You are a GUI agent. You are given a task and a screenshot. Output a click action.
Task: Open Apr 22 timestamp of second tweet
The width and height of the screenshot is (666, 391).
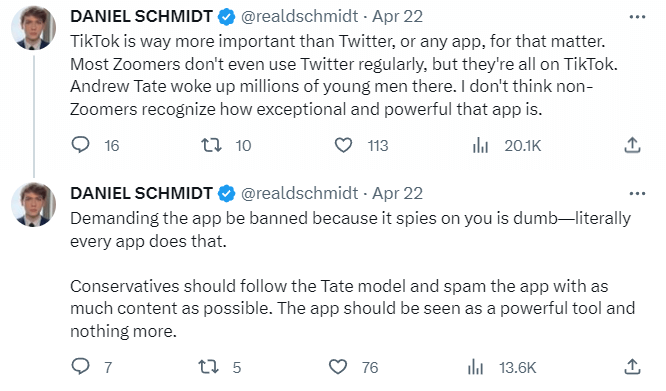pos(398,194)
